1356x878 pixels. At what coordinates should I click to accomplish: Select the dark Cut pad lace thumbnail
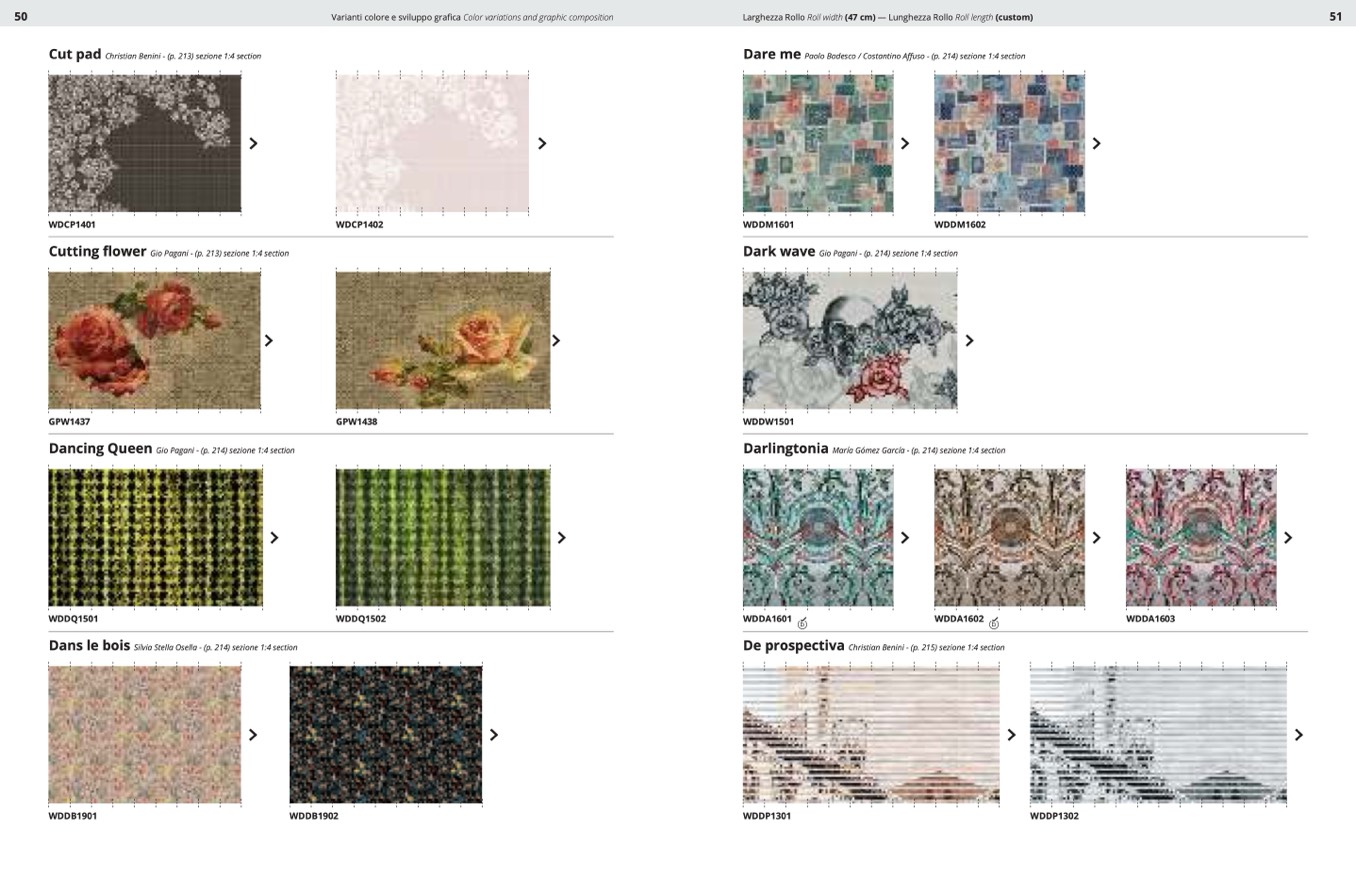[145, 143]
